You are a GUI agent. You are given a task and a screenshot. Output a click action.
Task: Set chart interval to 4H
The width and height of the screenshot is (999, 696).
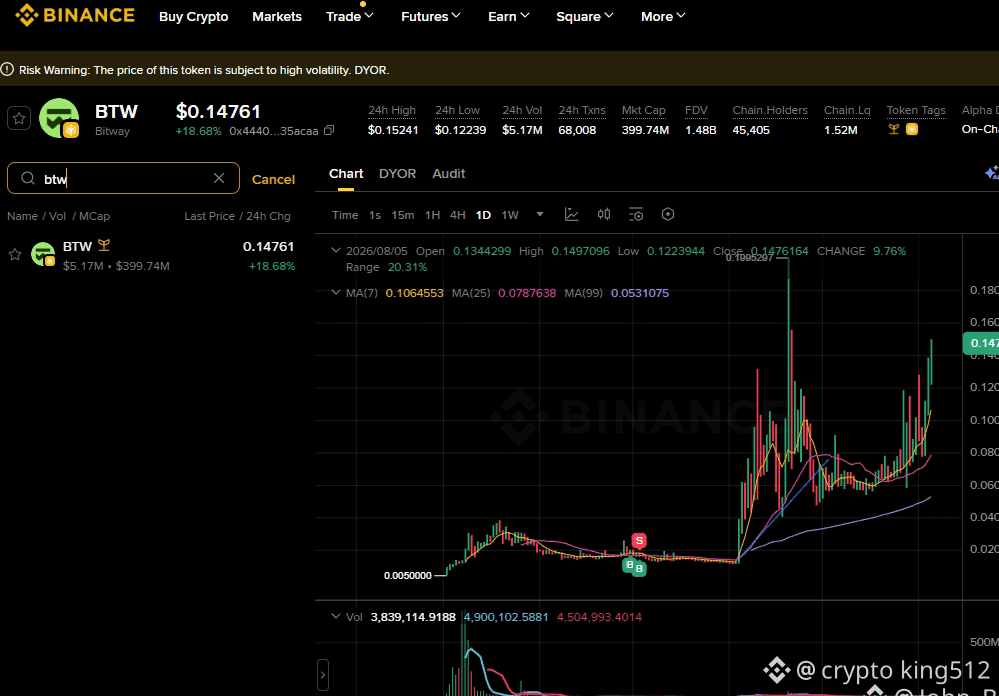[457, 215]
